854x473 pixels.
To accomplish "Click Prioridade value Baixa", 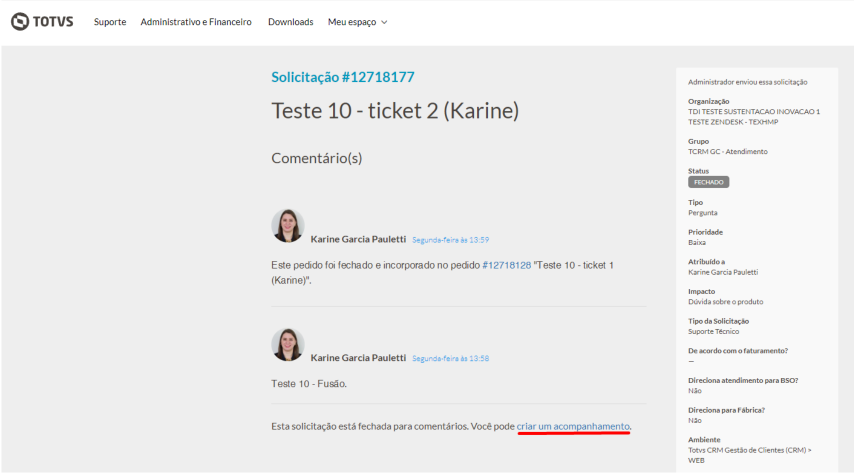I will (697, 242).
